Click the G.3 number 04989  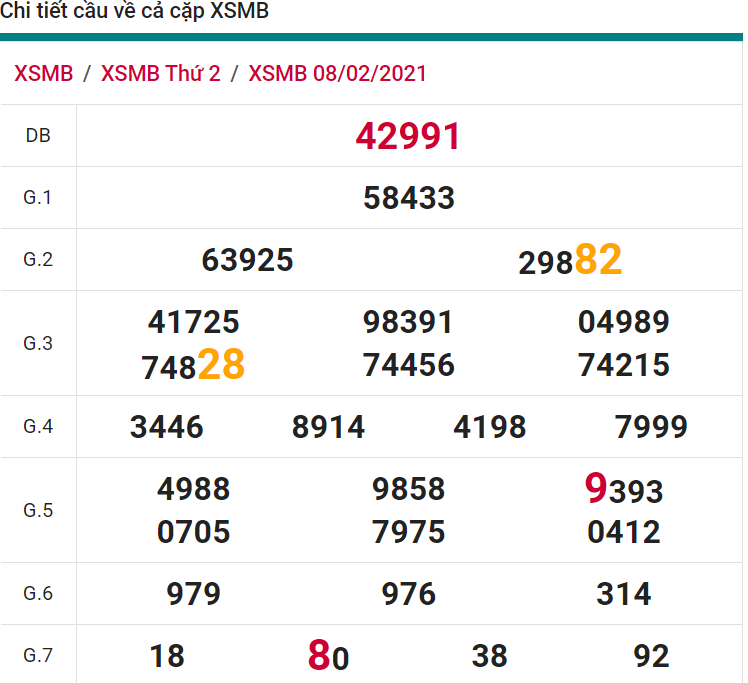(623, 322)
